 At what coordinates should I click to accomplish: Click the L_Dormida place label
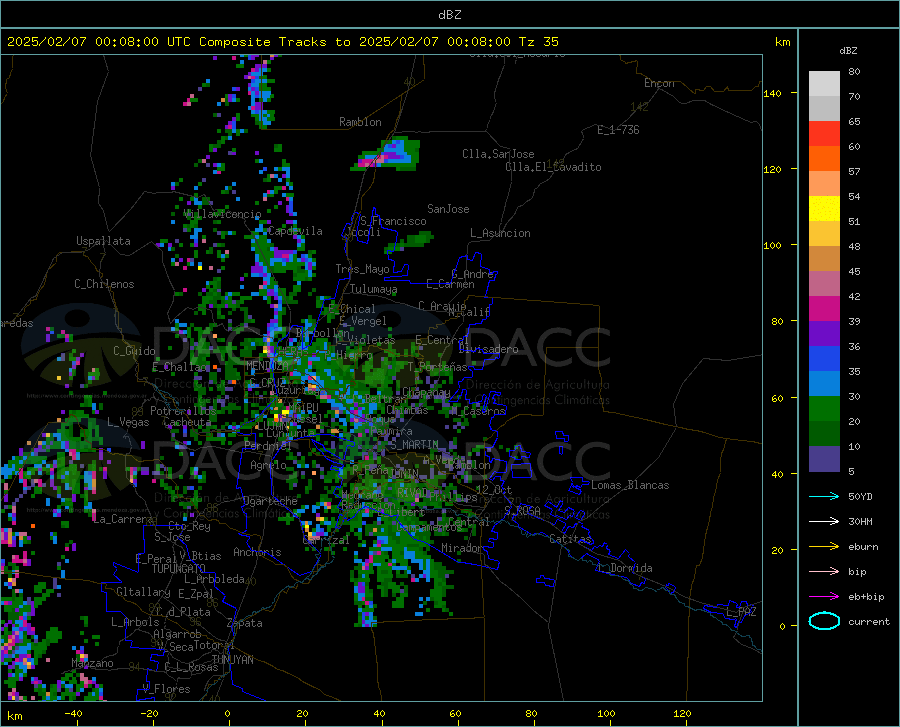624,568
